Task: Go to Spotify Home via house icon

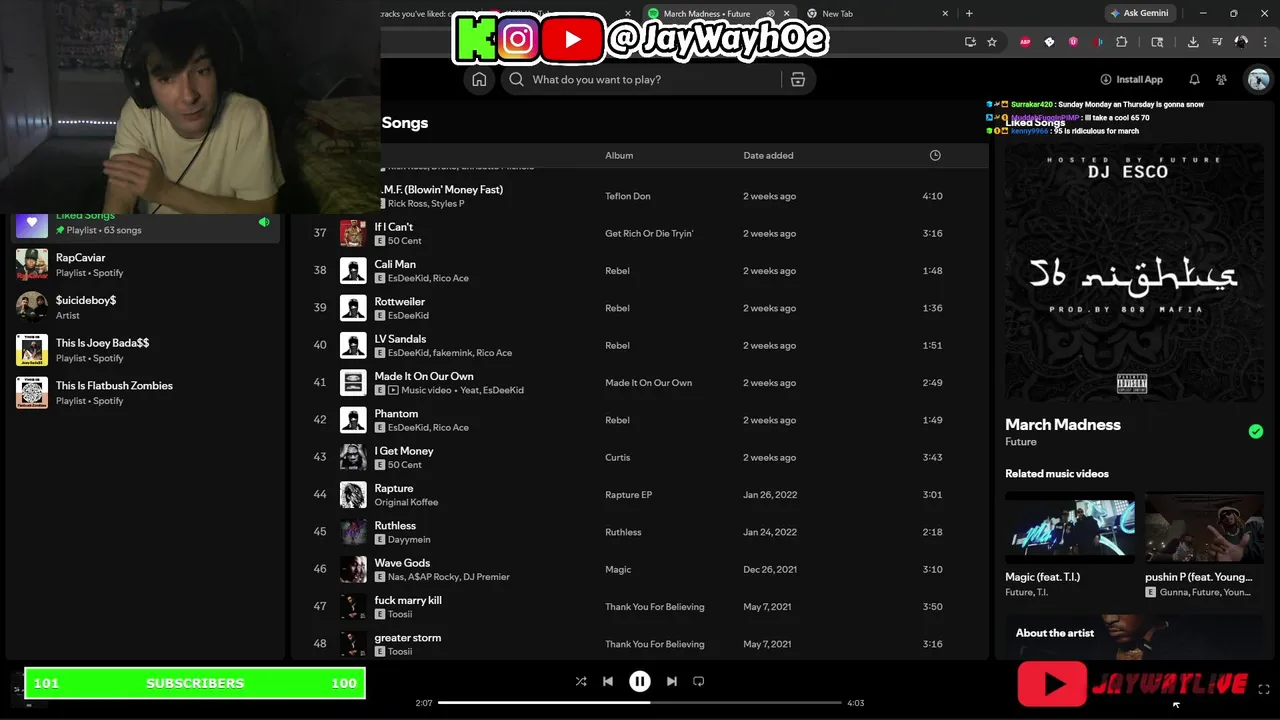Action: [x=479, y=80]
